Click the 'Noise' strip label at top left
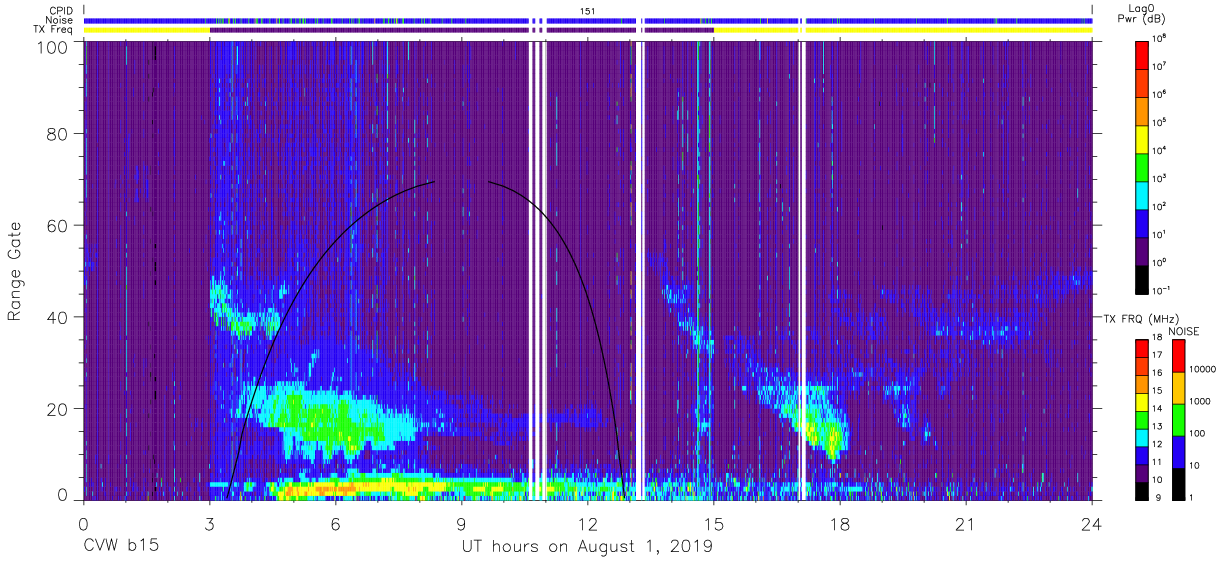This screenshot has width=1228, height=567. (60, 20)
